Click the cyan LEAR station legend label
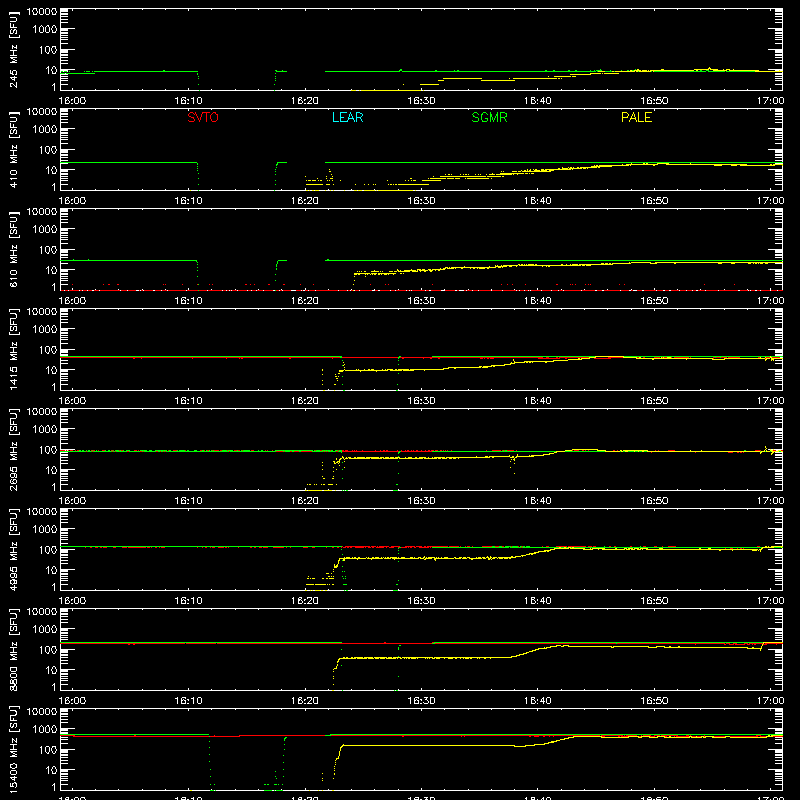Screen dimensions: 800x800 pyautogui.click(x=347, y=117)
